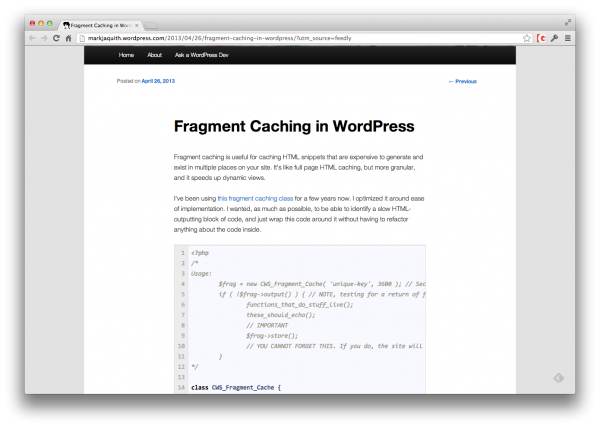Open the browser home icon
Image resolution: width=600 pixels, height=428 pixels.
point(68,38)
